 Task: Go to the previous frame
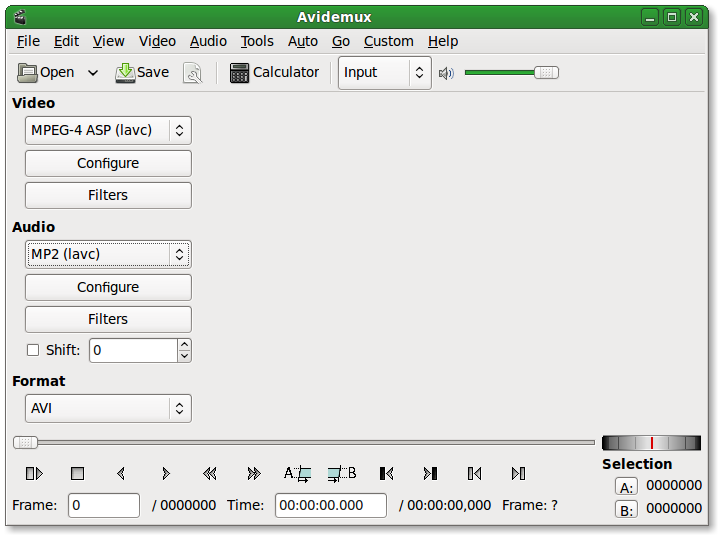coord(121,474)
